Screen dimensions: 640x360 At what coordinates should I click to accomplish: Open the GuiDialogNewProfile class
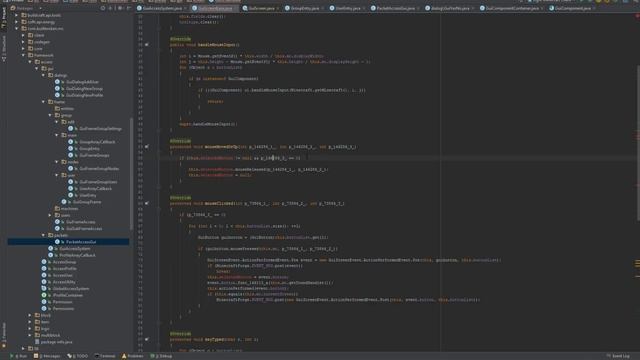click(x=84, y=95)
